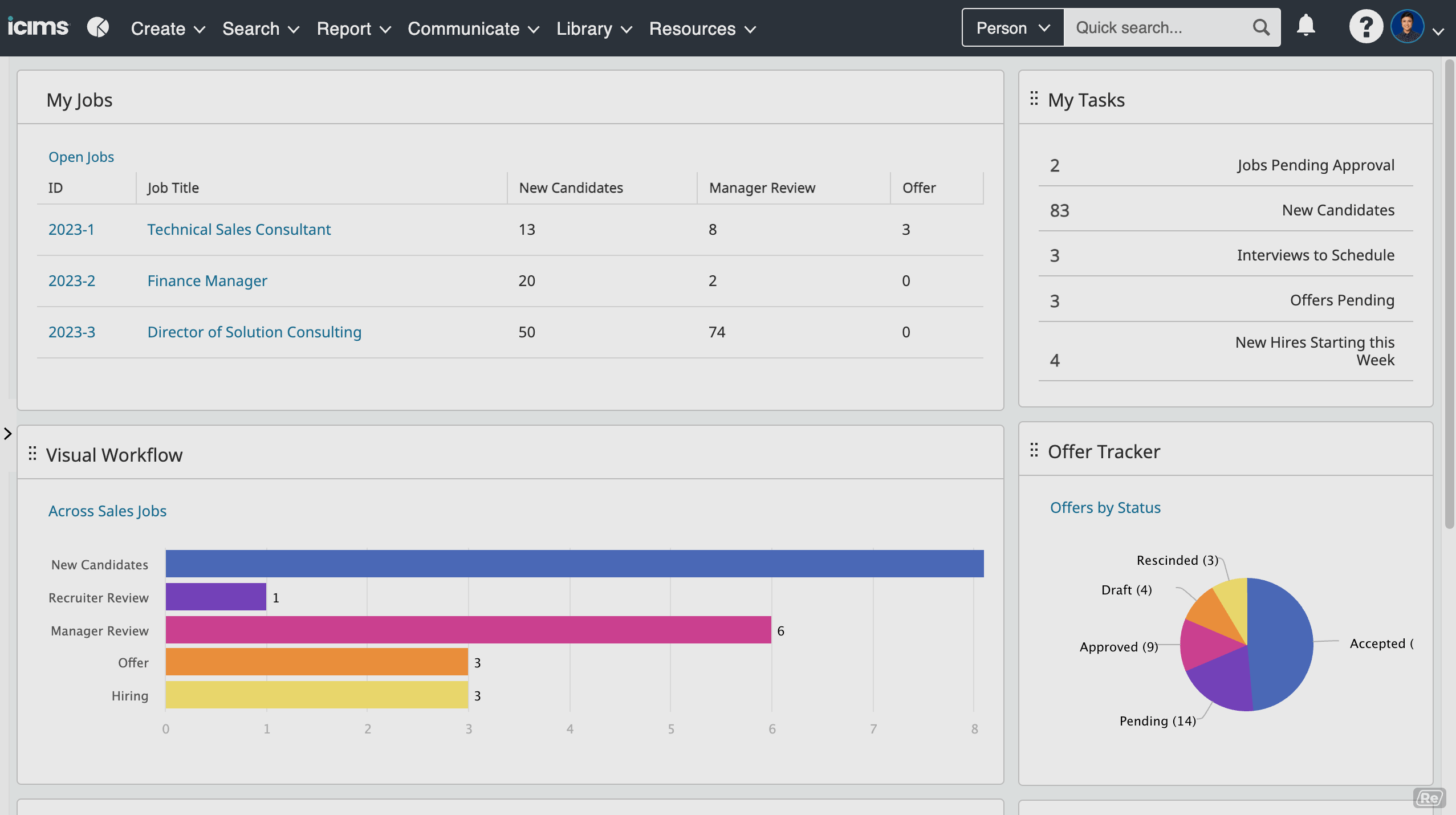
Task: Open the Communicate menu
Action: click(x=473, y=28)
